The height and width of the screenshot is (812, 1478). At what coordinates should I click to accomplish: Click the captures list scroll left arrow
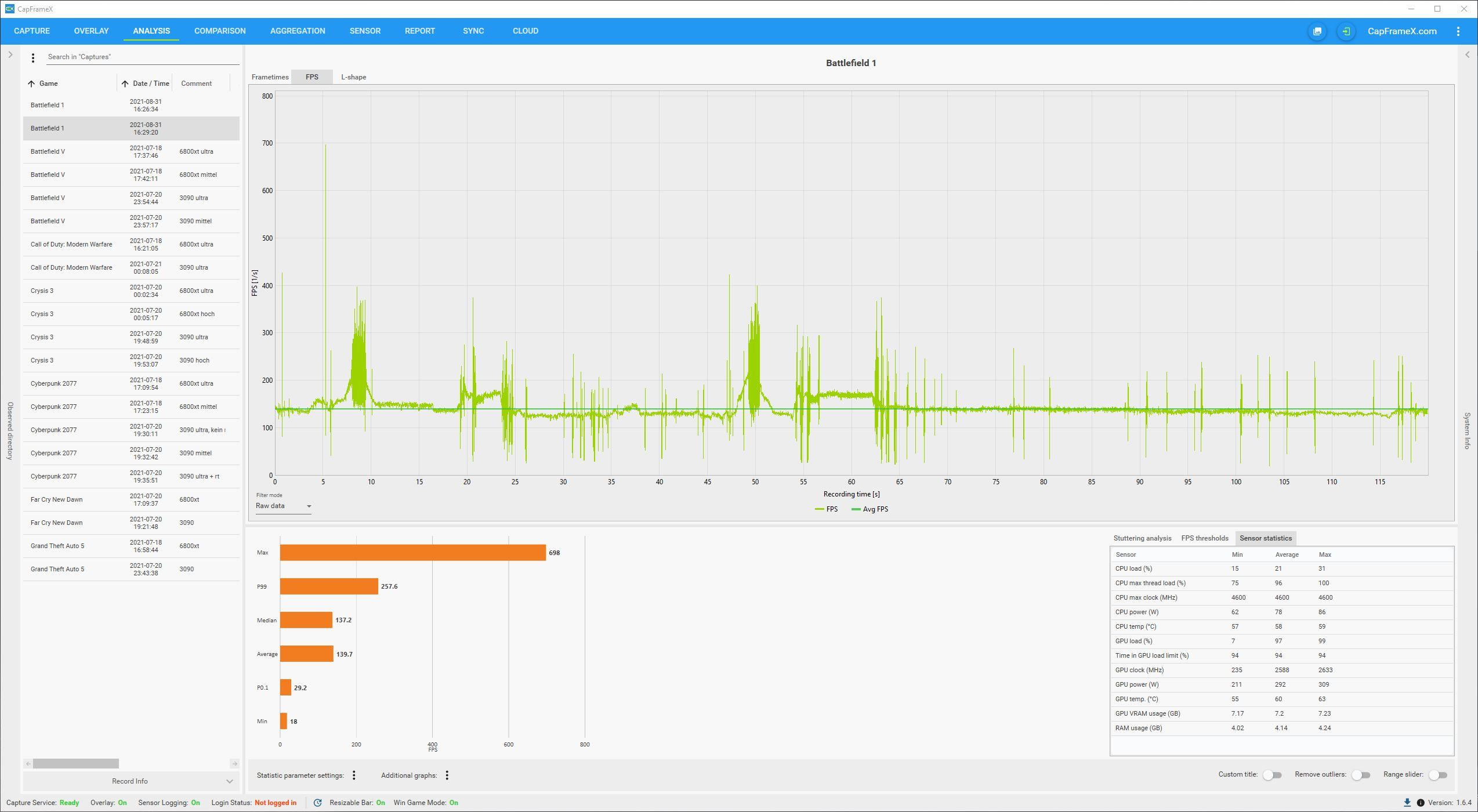pos(28,764)
